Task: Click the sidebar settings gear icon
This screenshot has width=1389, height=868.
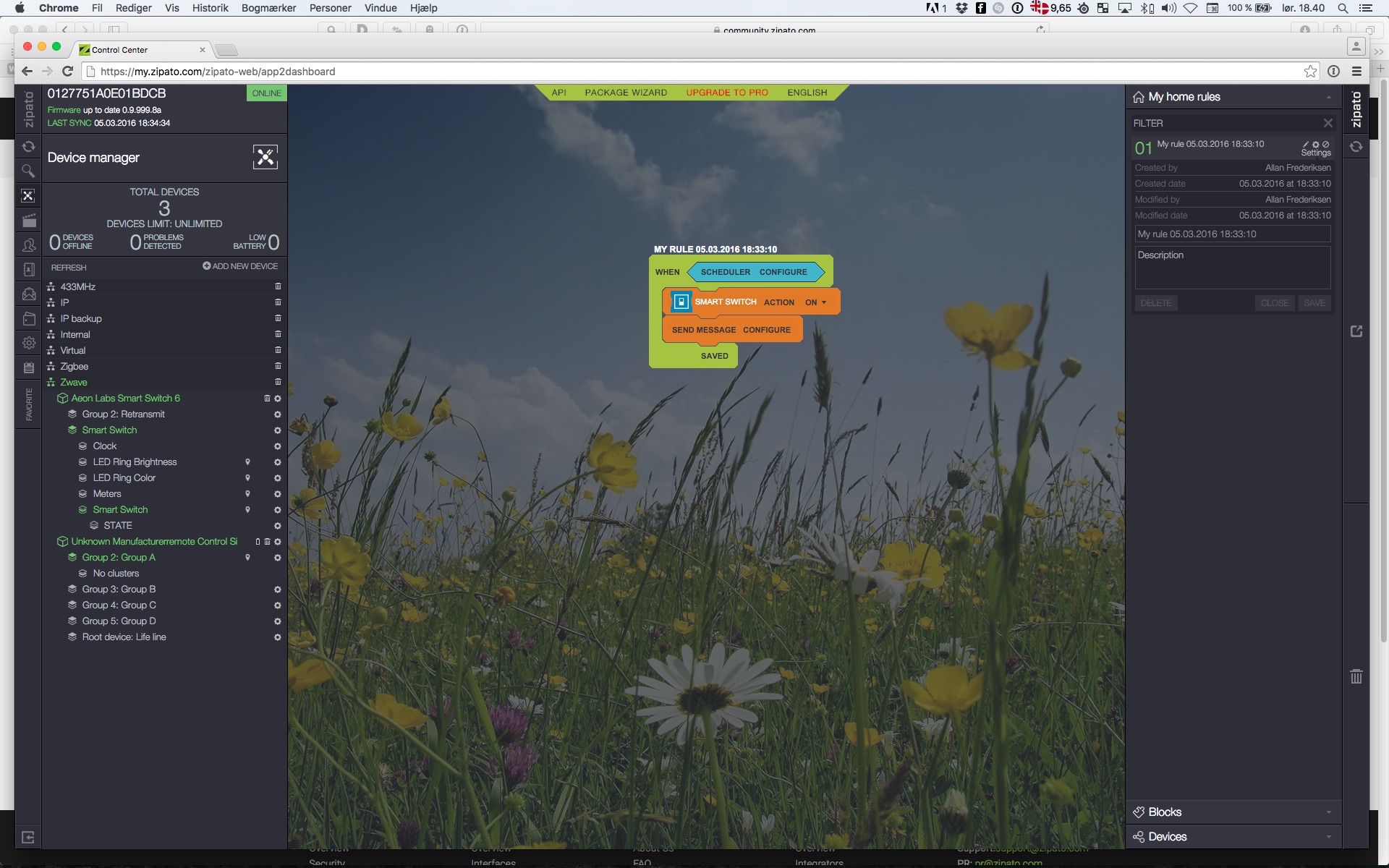Action: coord(28,343)
